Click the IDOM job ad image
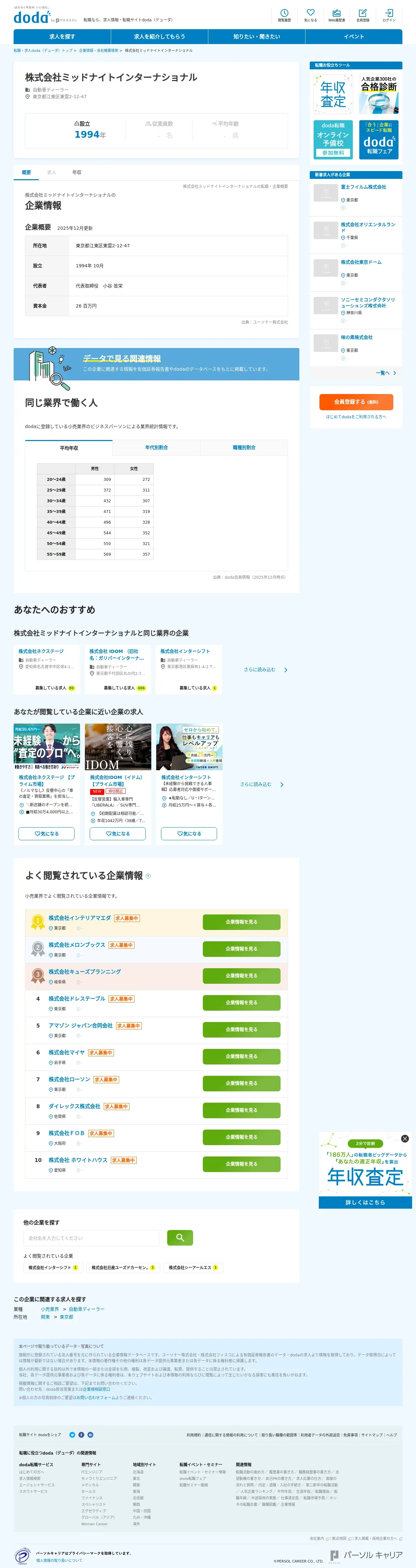This screenshot has width=416, height=1568. click(x=118, y=747)
